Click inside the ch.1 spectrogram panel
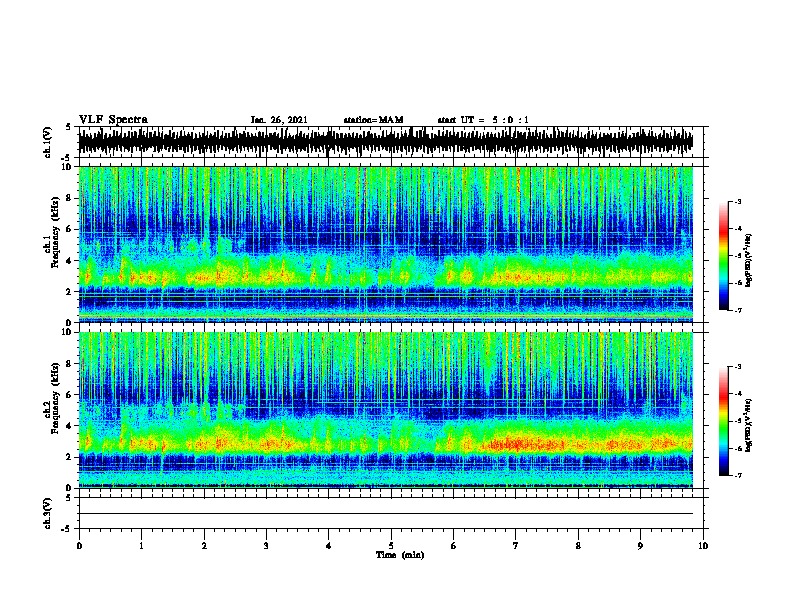792x612 pixels. [x=386, y=244]
